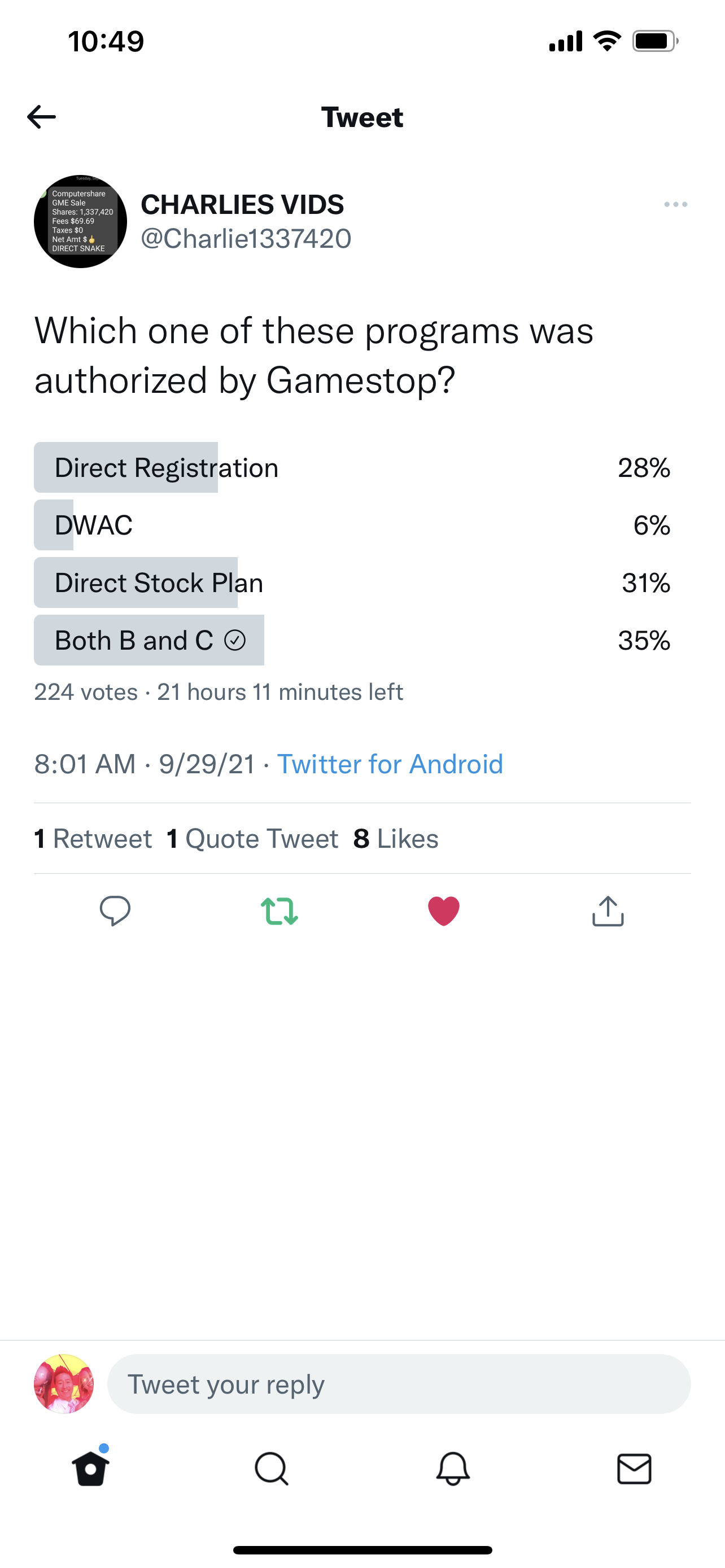
Task: Tap the Tweet your reply field
Action: pyautogui.click(x=399, y=1384)
